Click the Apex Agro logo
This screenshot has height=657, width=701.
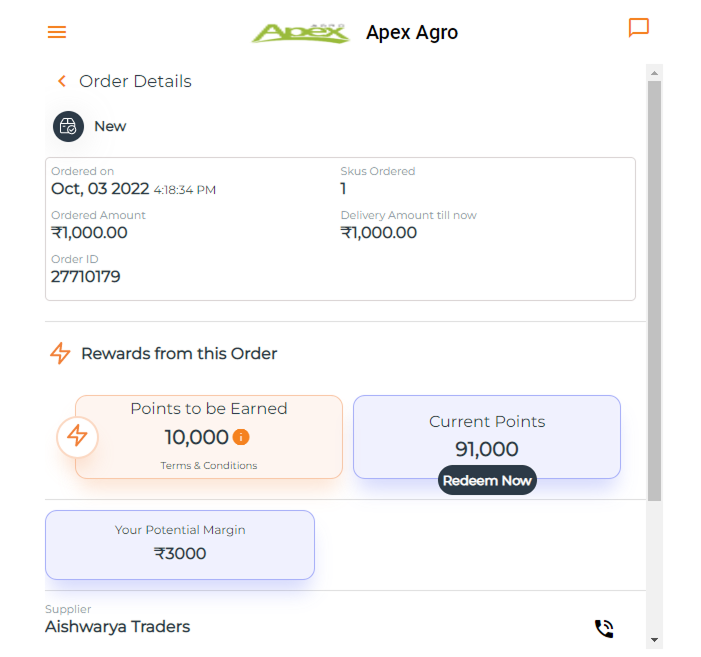tap(300, 32)
